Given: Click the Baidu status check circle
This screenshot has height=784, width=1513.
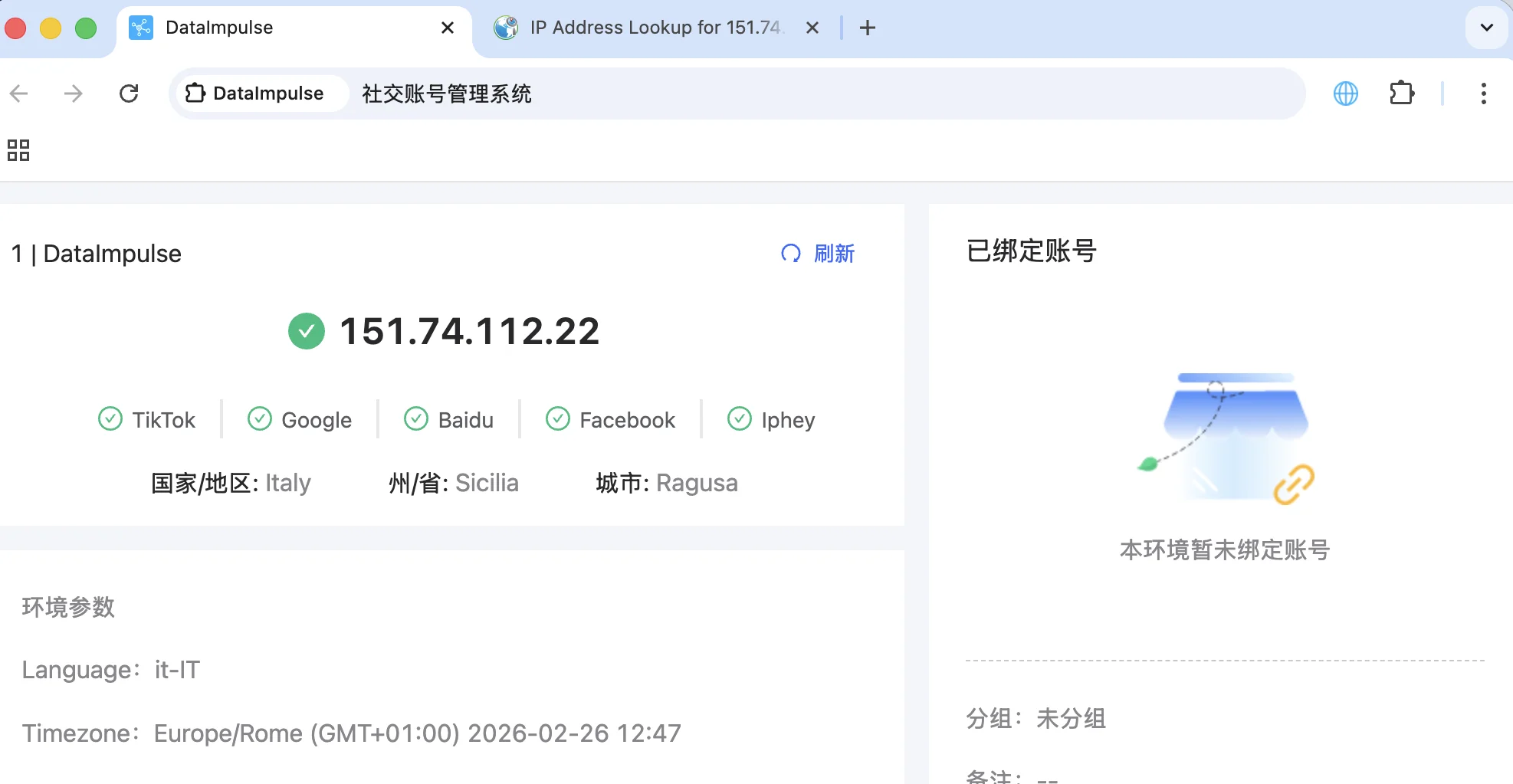Looking at the screenshot, I should (x=415, y=419).
